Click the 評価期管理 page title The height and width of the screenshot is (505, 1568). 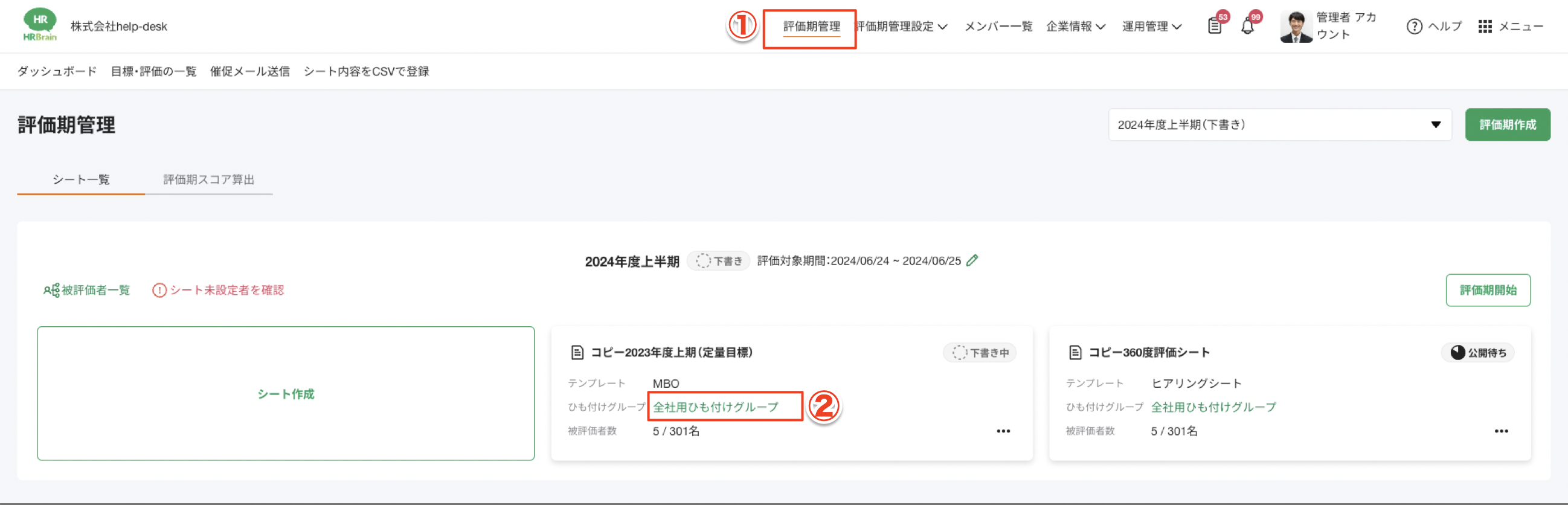click(x=66, y=124)
